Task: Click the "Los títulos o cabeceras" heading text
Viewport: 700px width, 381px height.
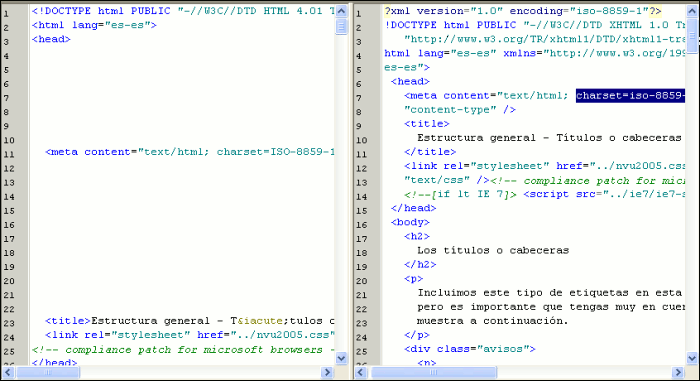Action: pos(493,250)
